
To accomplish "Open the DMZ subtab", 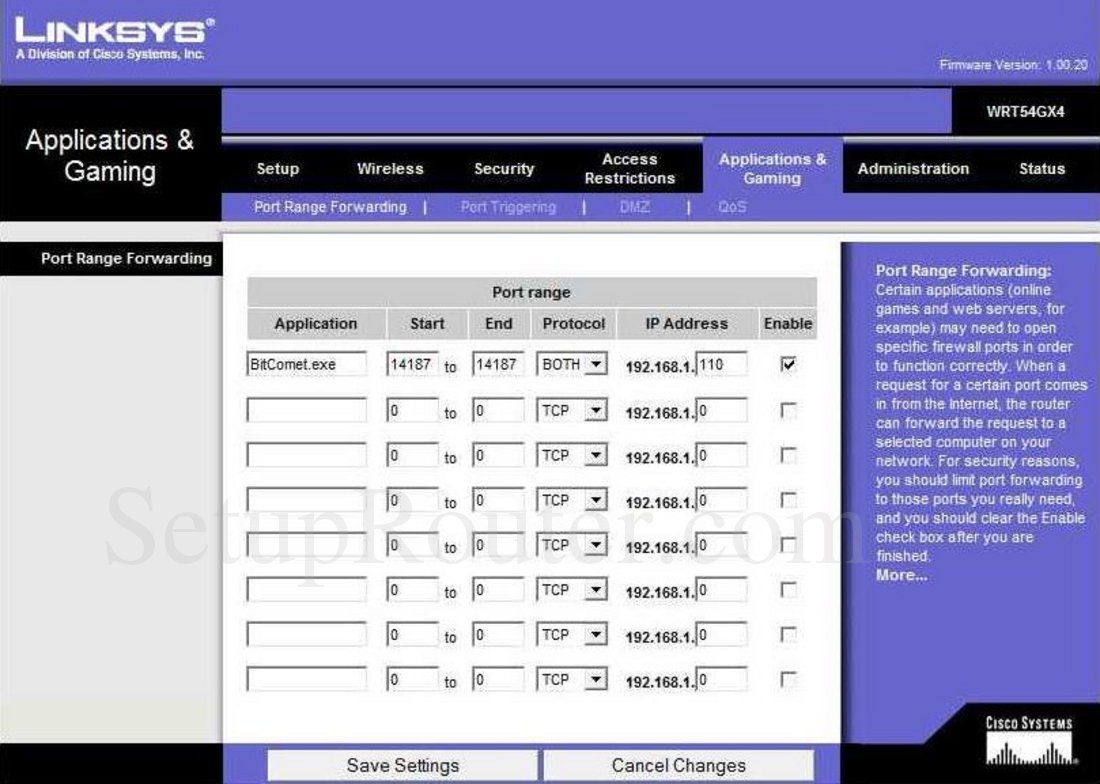I will 635,207.
